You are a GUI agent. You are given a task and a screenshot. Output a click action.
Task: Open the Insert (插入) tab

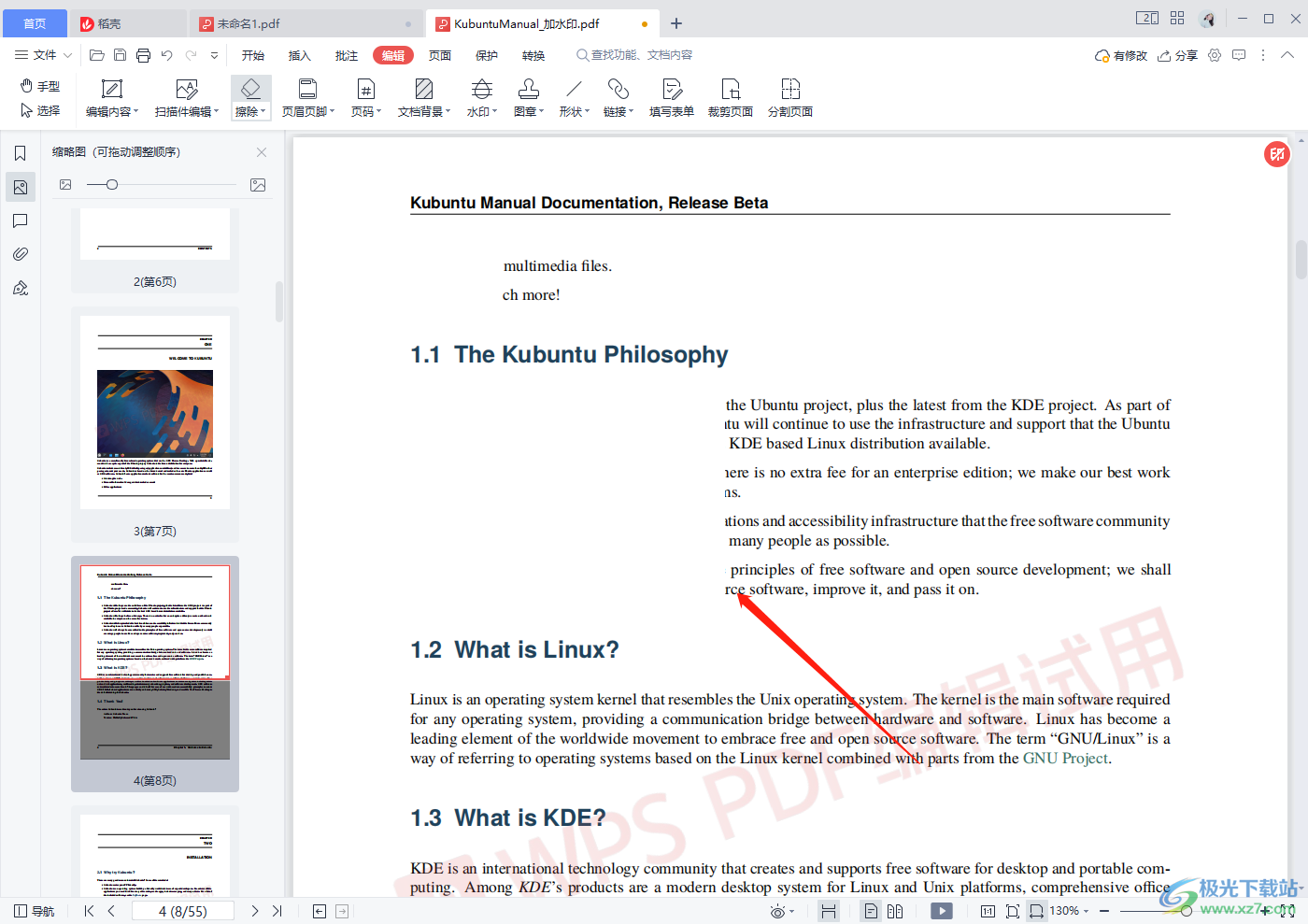click(300, 55)
